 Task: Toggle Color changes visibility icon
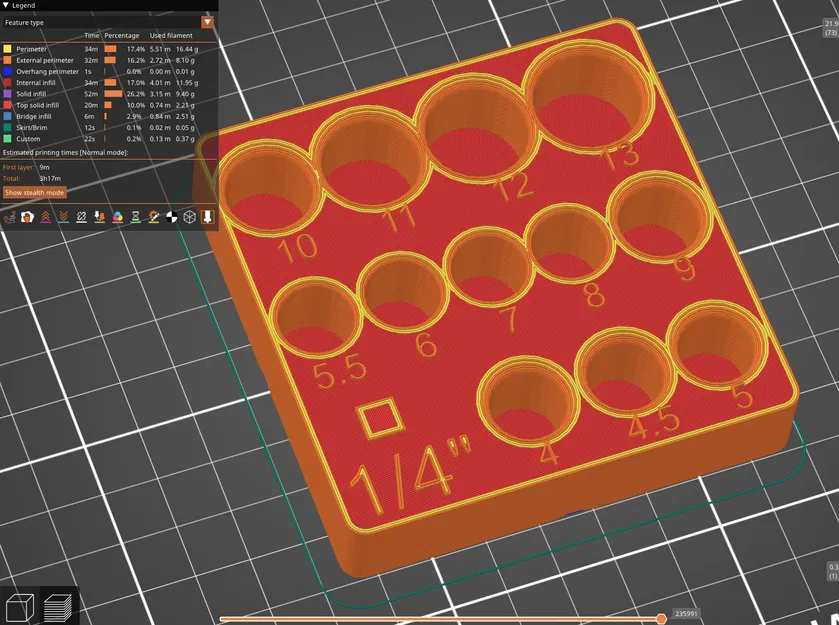(118, 217)
